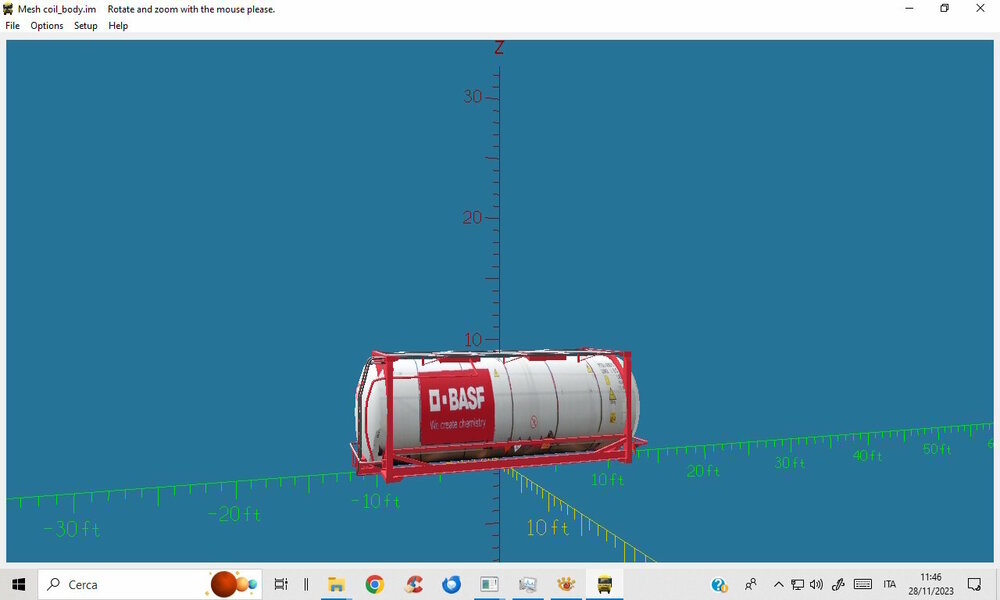This screenshot has width=1000, height=600.
Task: Launch Google Chrome from the taskbar
Action: click(374, 584)
